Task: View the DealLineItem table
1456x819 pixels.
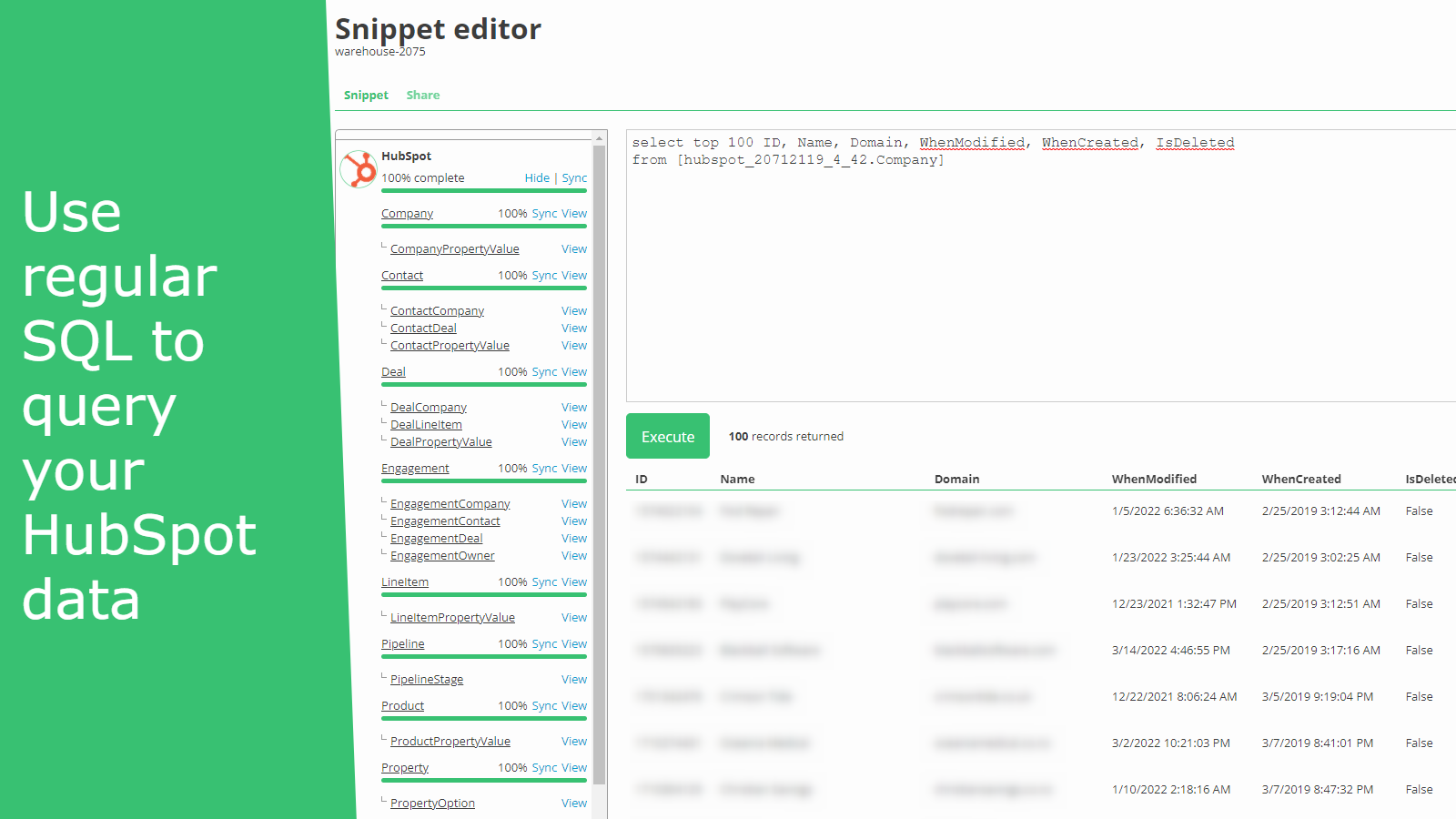Action: click(573, 424)
